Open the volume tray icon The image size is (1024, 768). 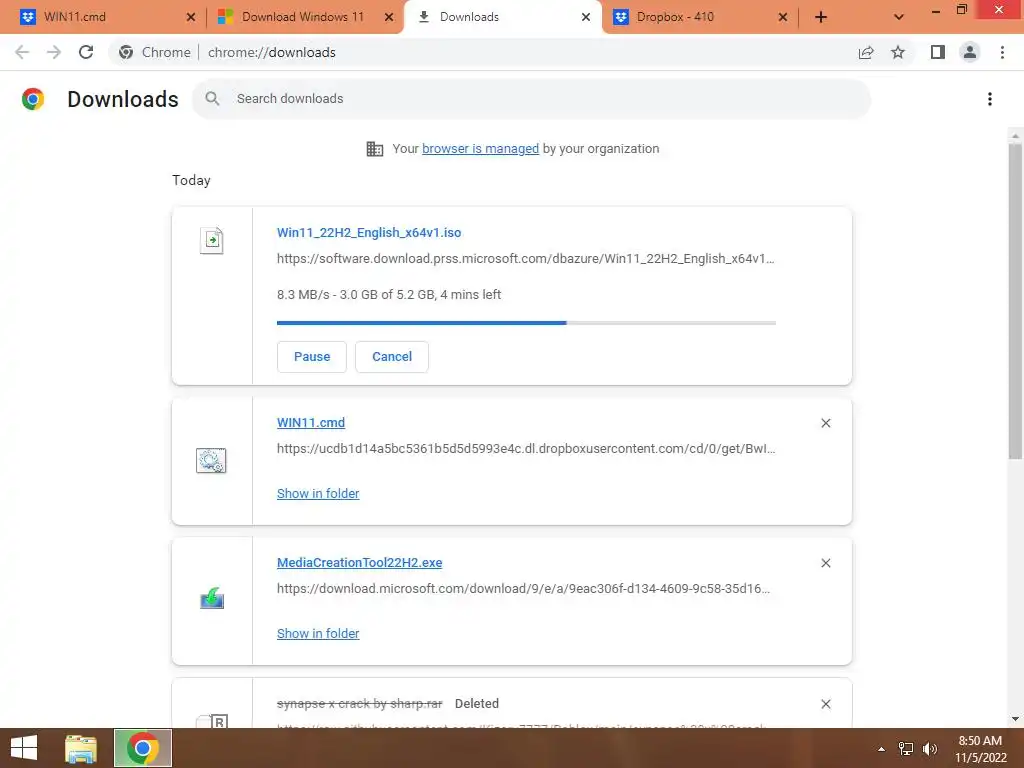pyautogui.click(x=930, y=749)
